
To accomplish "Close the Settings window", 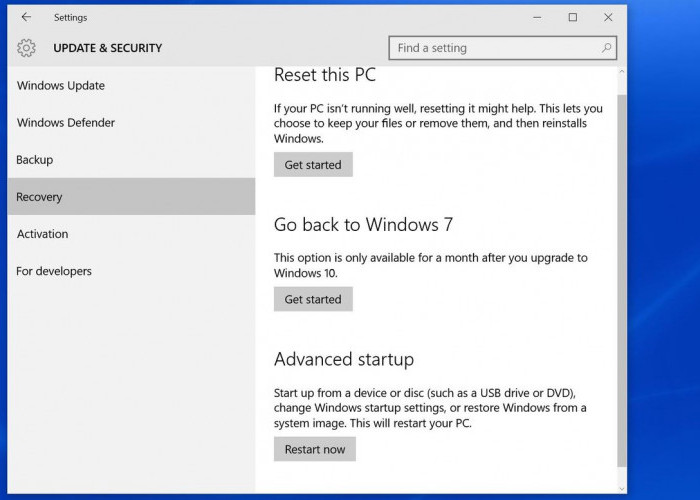I will tap(608, 17).
